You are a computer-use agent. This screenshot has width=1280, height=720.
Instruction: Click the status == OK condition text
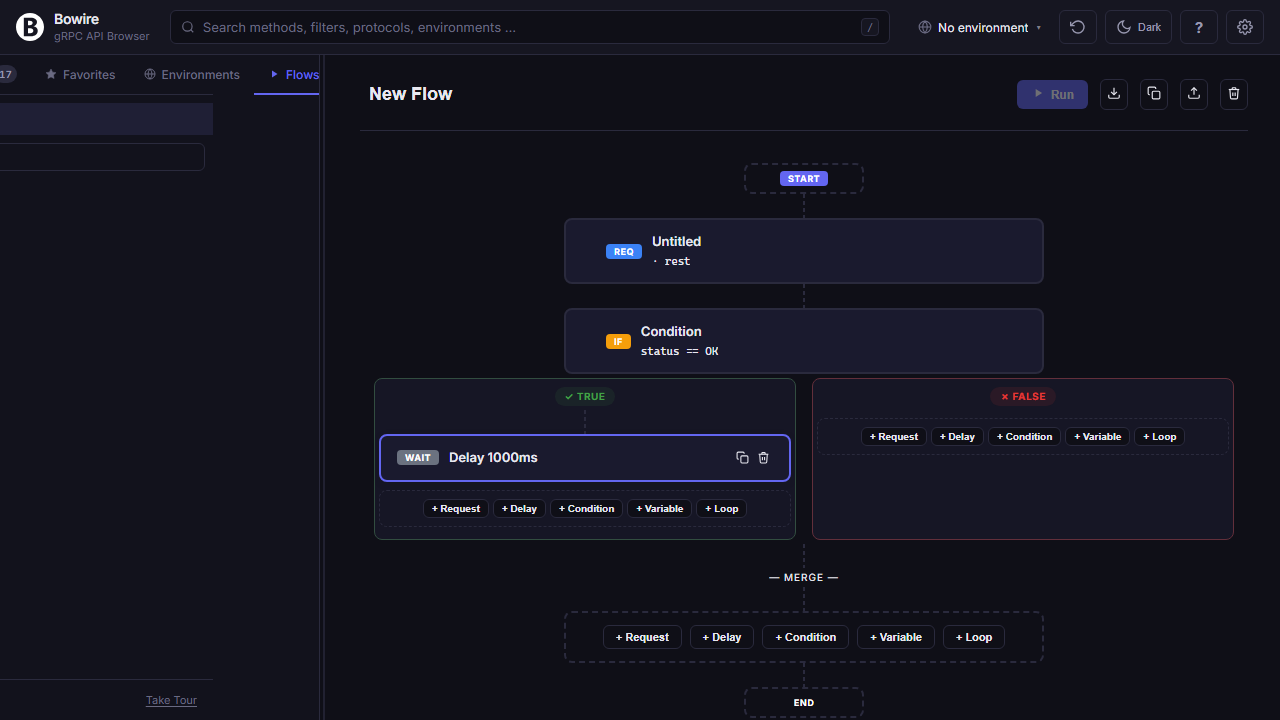[x=680, y=352]
